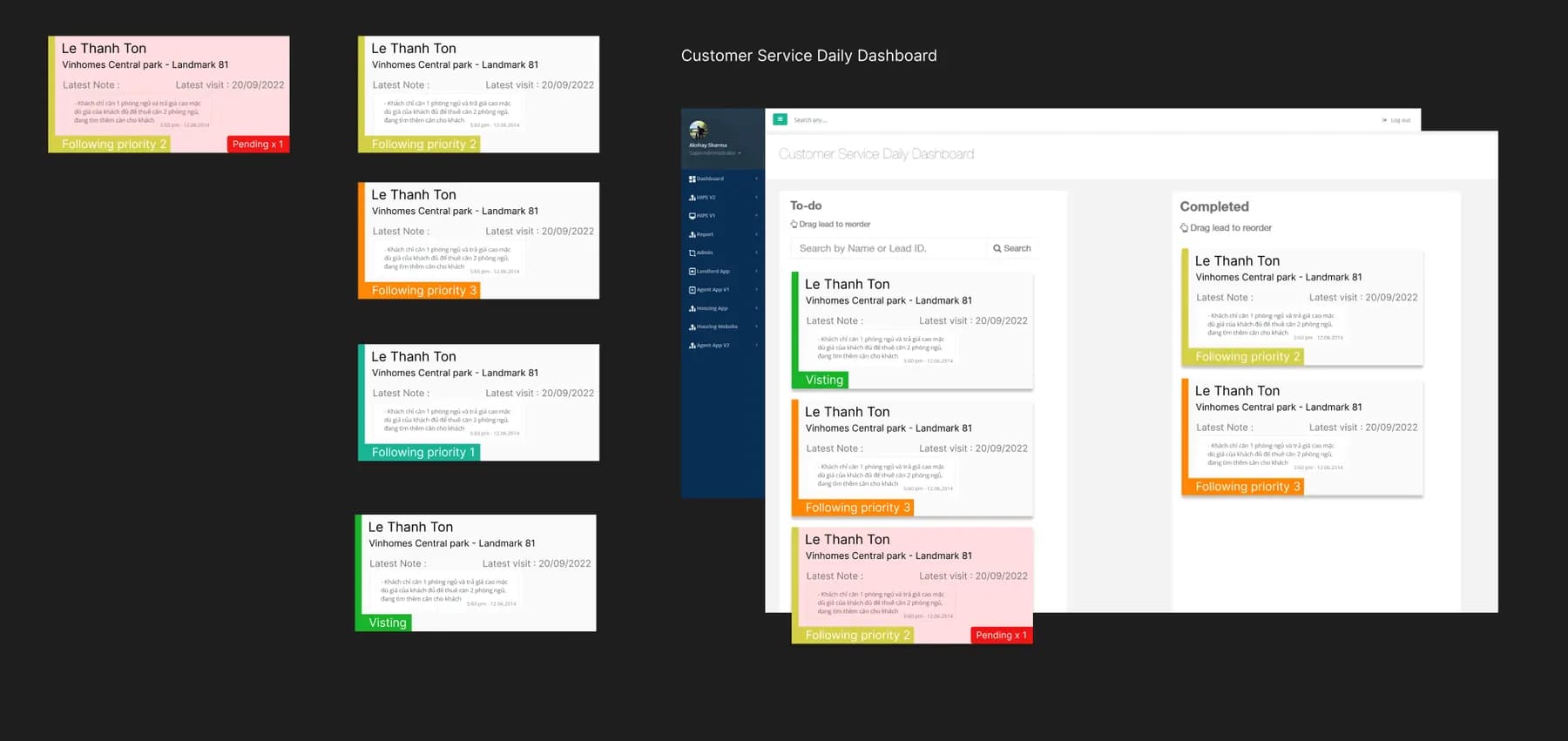This screenshot has width=1568, height=741.
Task: Click the Log out link text
Action: [1400, 120]
